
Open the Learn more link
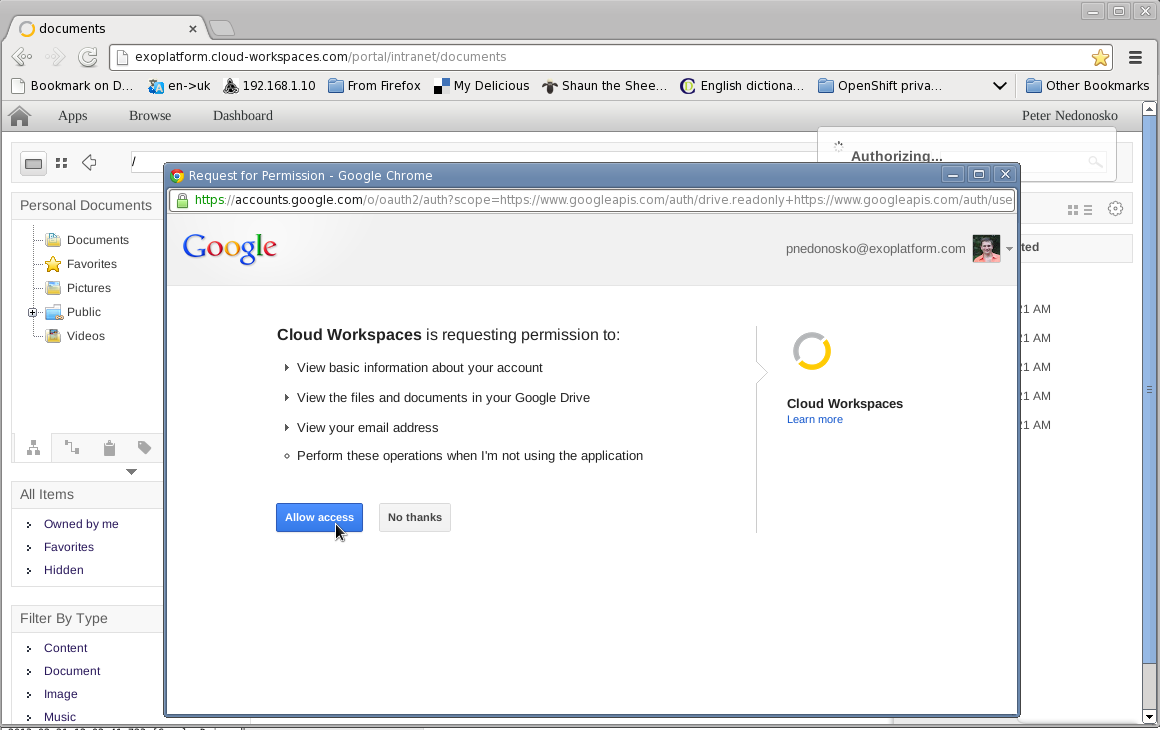coord(815,419)
